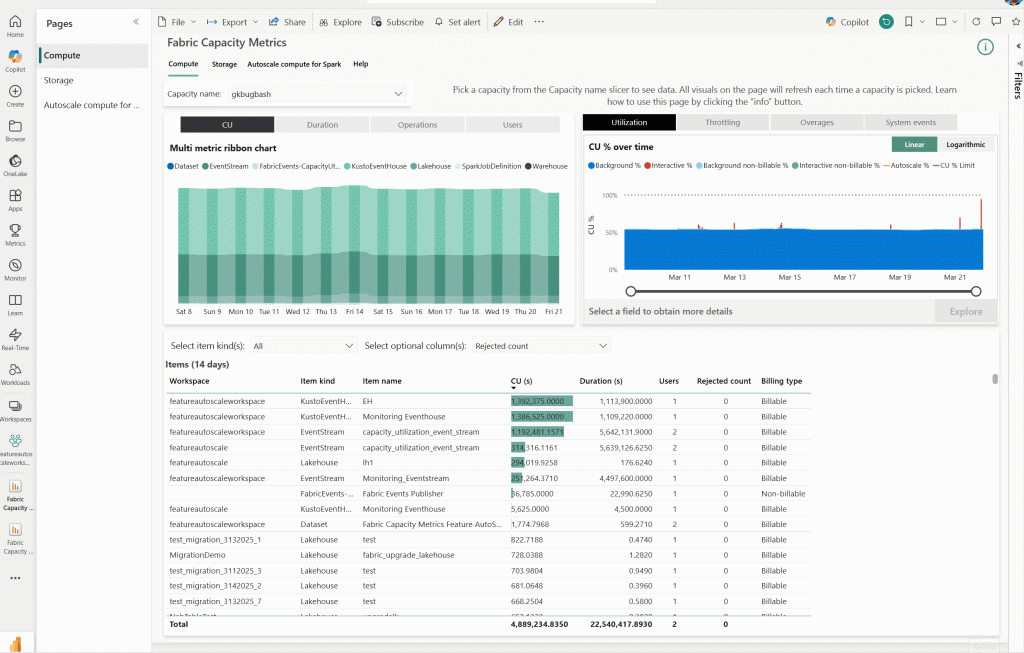Click the CU data bar for EH row
Viewport: 1024px width, 653px height.
pyautogui.click(x=541, y=401)
